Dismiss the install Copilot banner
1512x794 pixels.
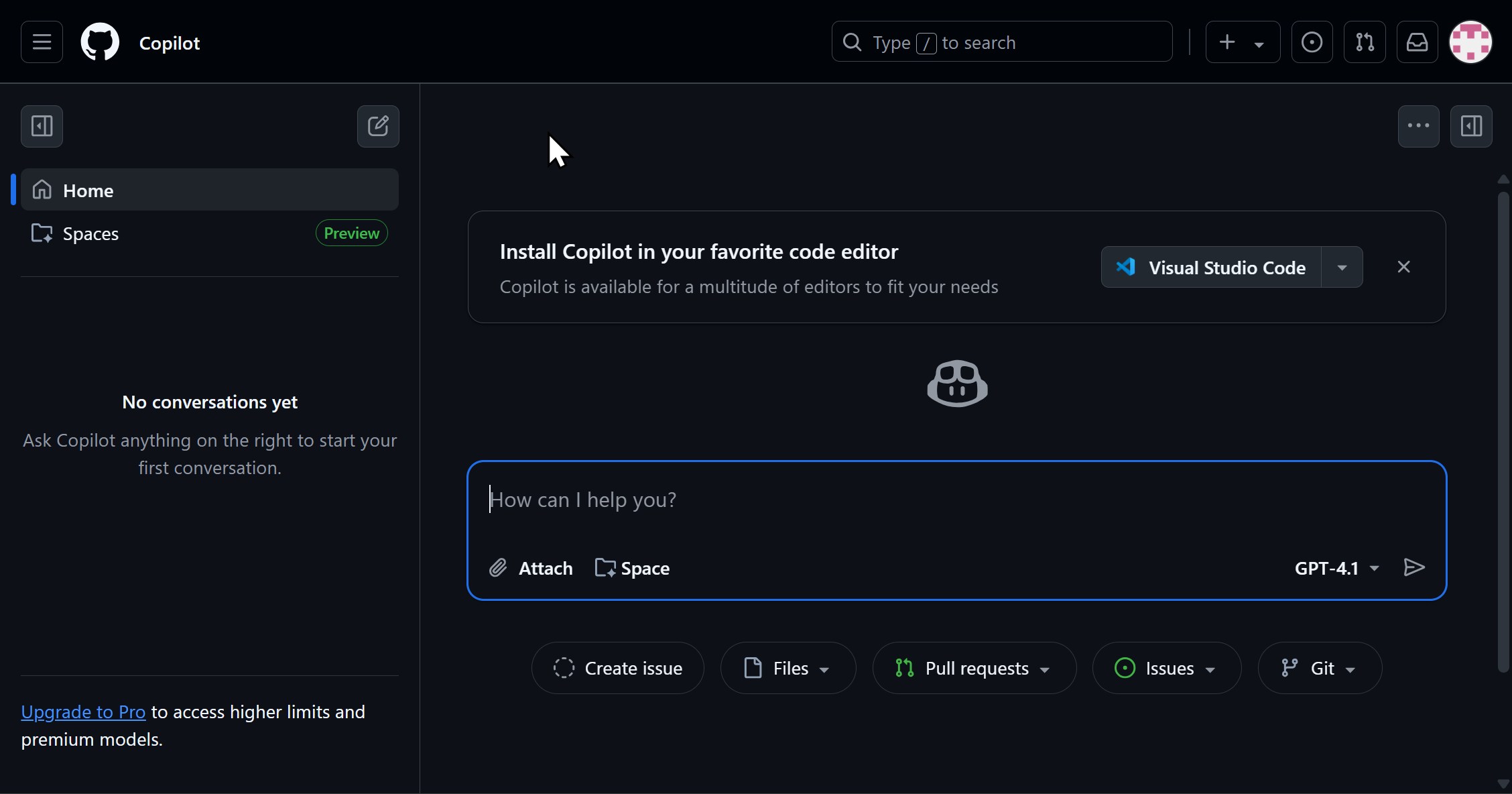pyautogui.click(x=1403, y=267)
